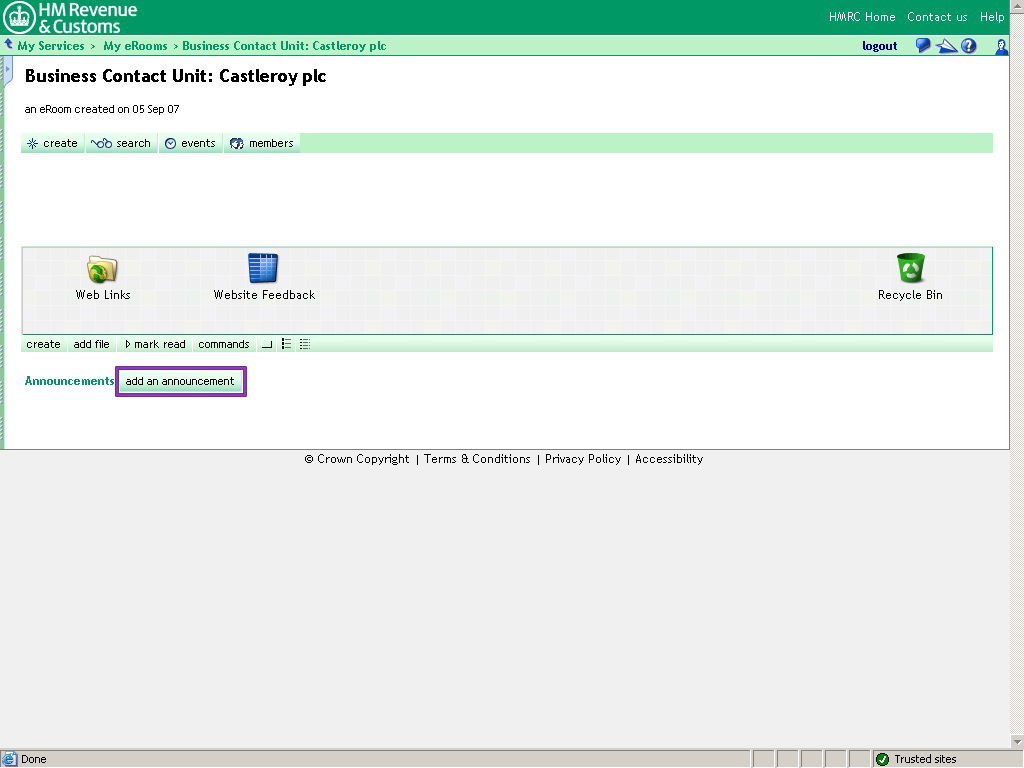
Task: Open eRoom help via the question mark icon
Action: pyautogui.click(x=968, y=45)
